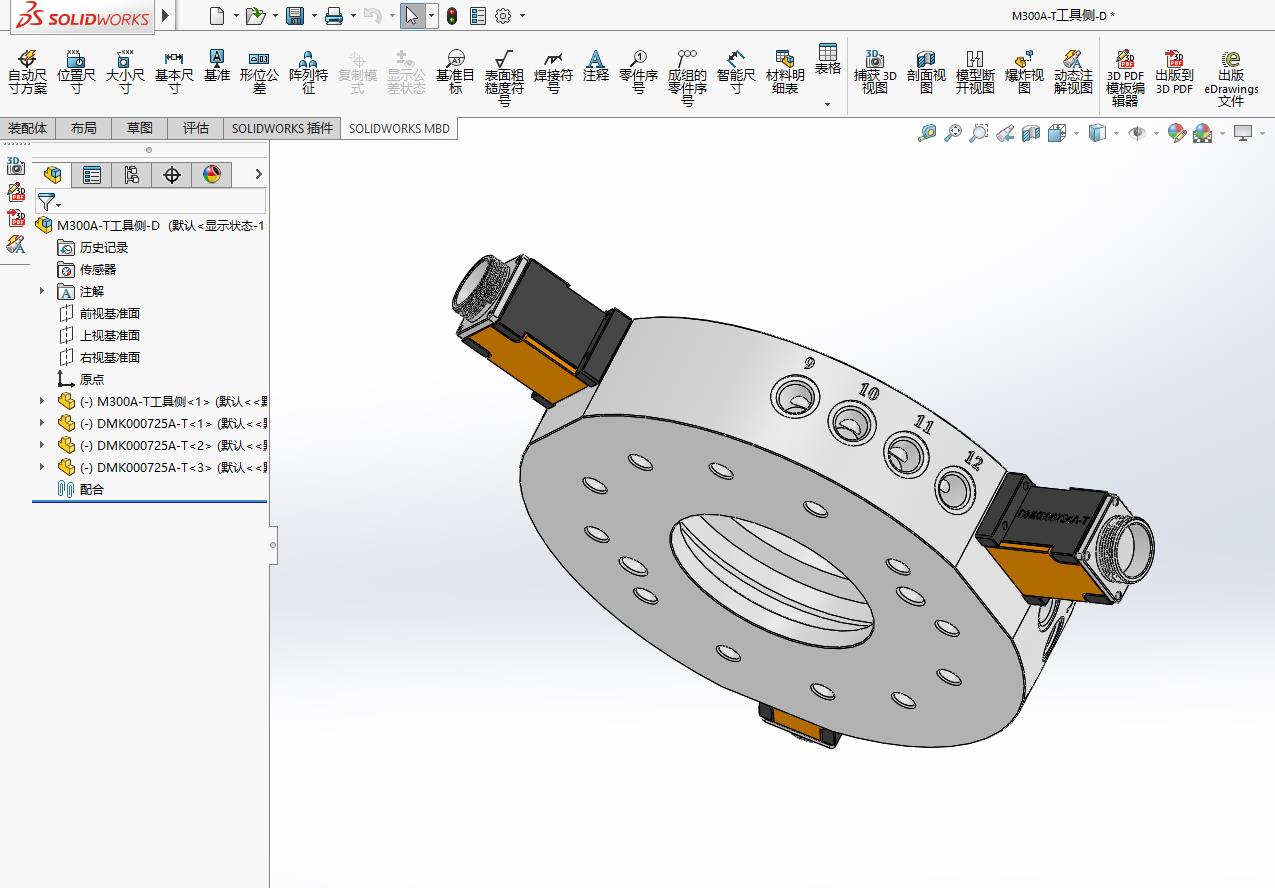Open the FeatureManager design tree tab

52,175
